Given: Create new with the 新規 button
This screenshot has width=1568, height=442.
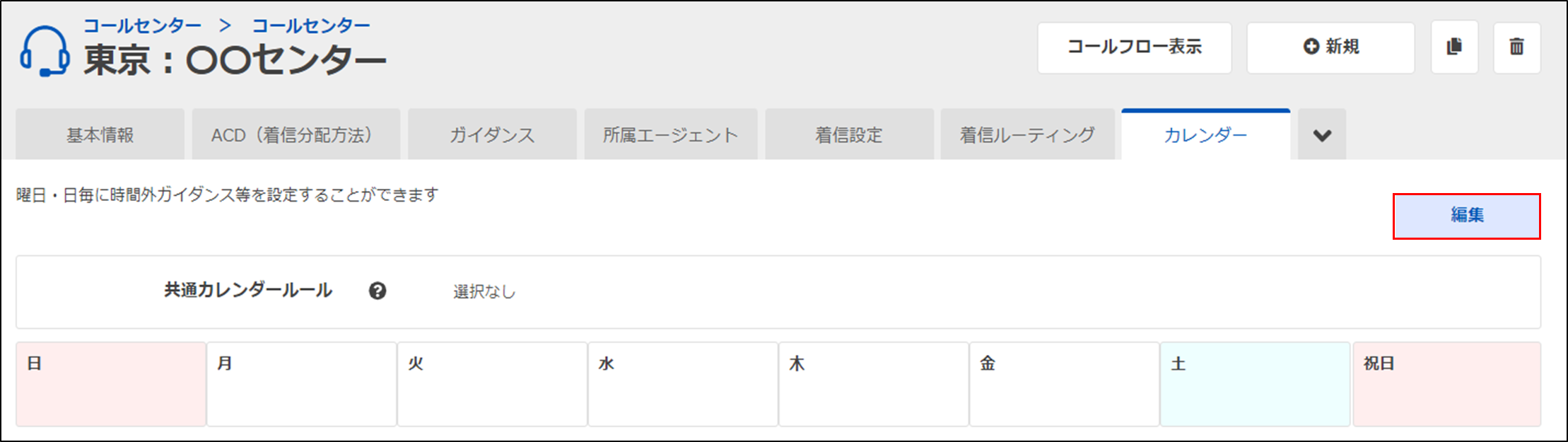Looking at the screenshot, I should point(1330,47).
